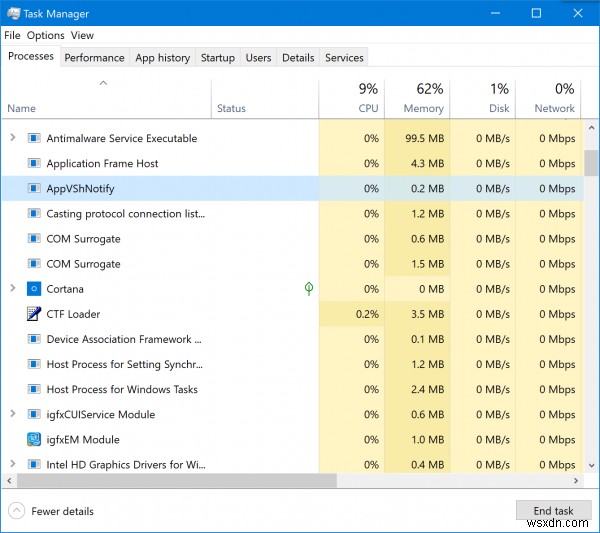Expand the Cortana process group
The image size is (600, 533).
(13, 288)
